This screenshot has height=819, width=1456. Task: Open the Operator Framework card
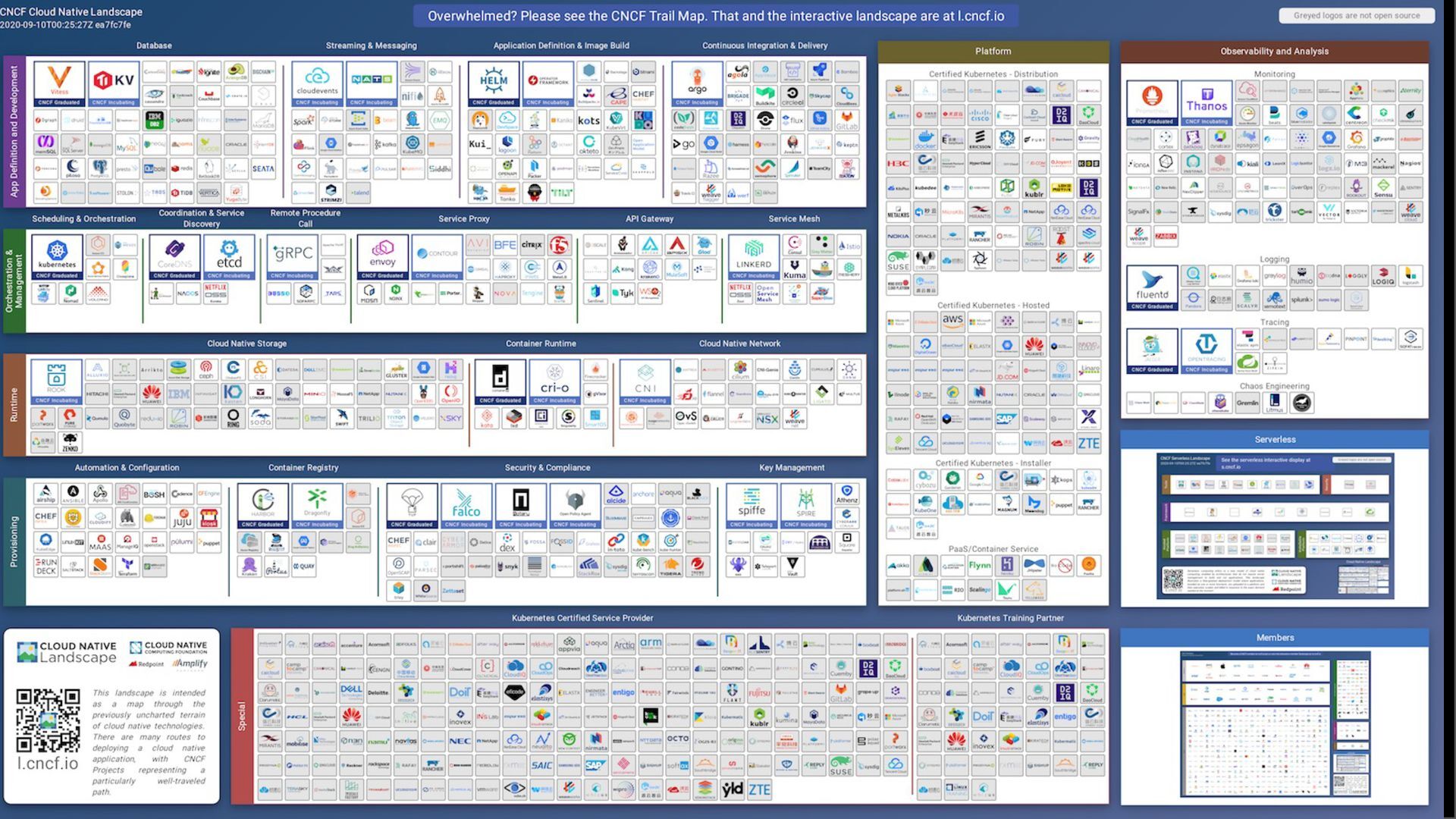548,84
